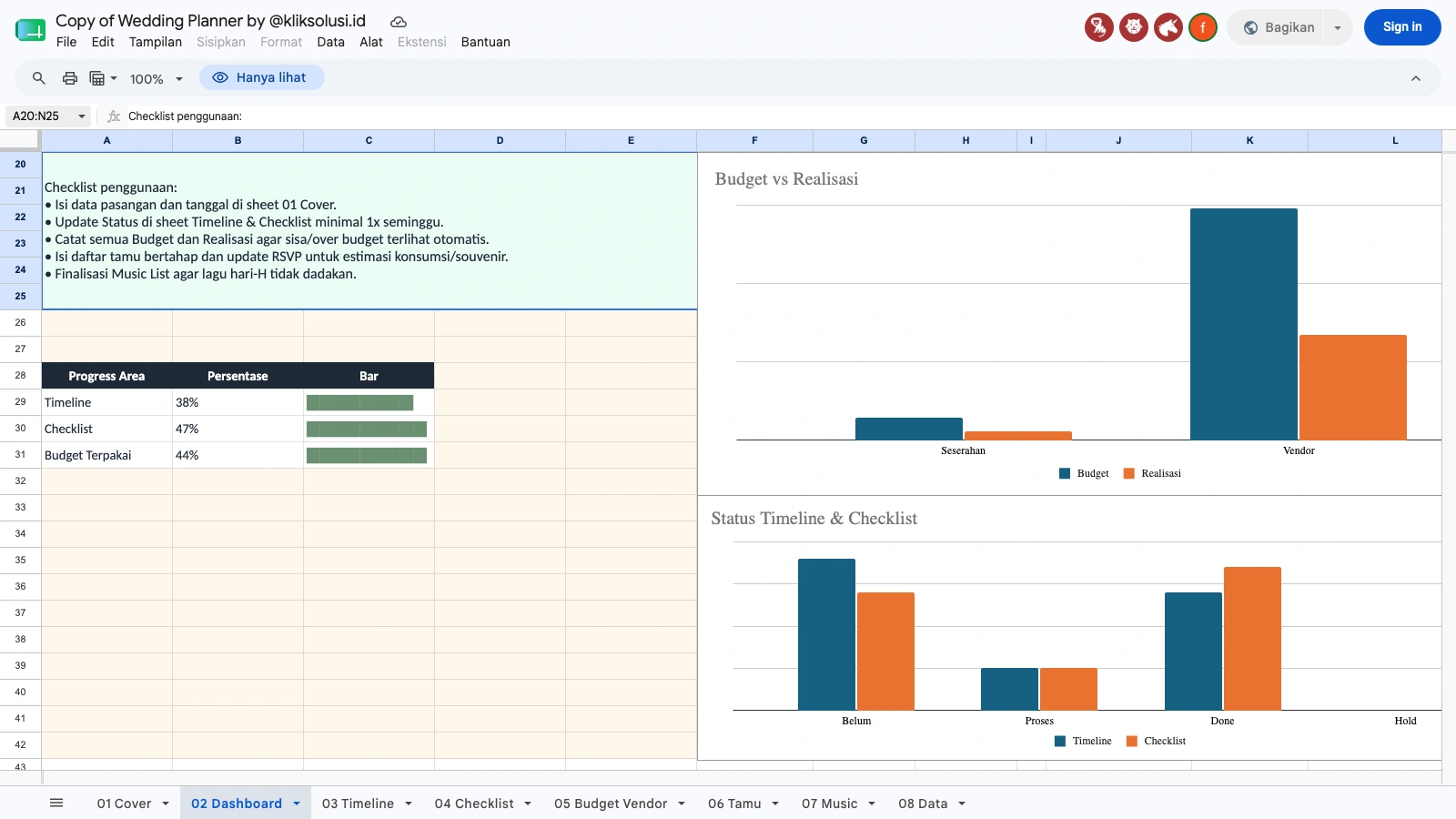
Task: Click the Status Timeline & Checklist chart title
Action: tap(814, 519)
